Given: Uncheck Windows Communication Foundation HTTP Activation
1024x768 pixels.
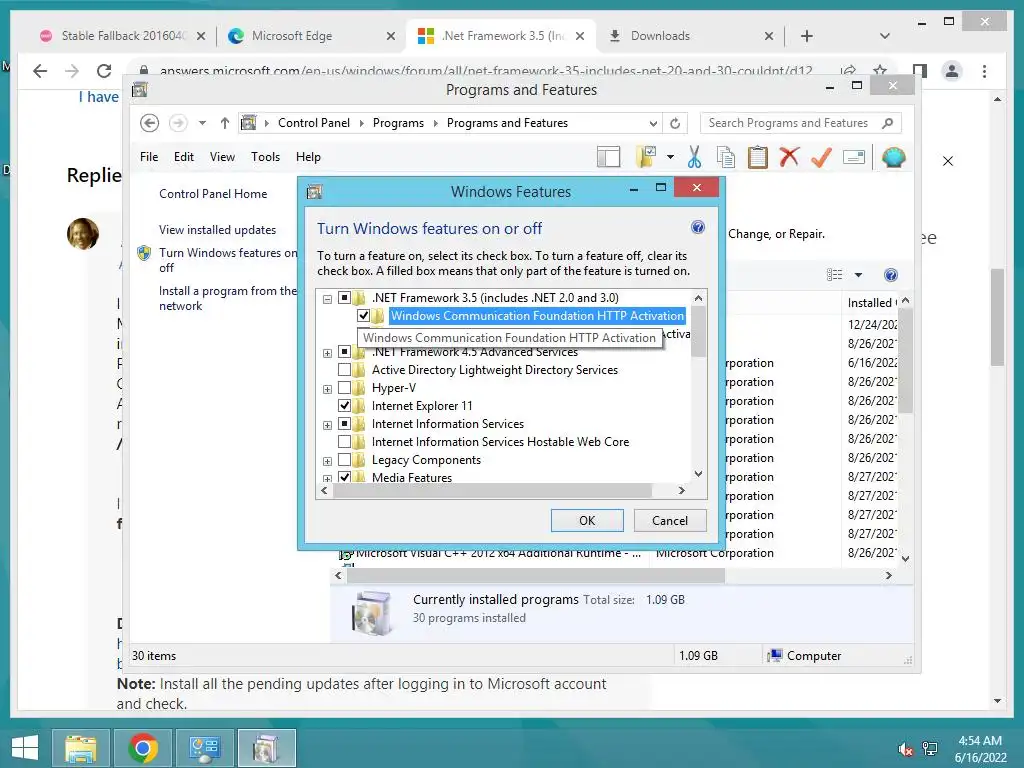Looking at the screenshot, I should pyautogui.click(x=364, y=316).
